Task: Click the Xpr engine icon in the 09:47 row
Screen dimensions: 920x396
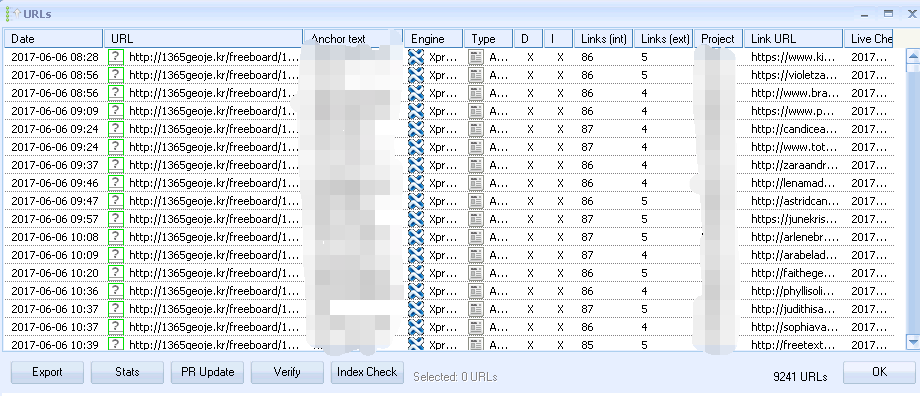Action: point(416,201)
